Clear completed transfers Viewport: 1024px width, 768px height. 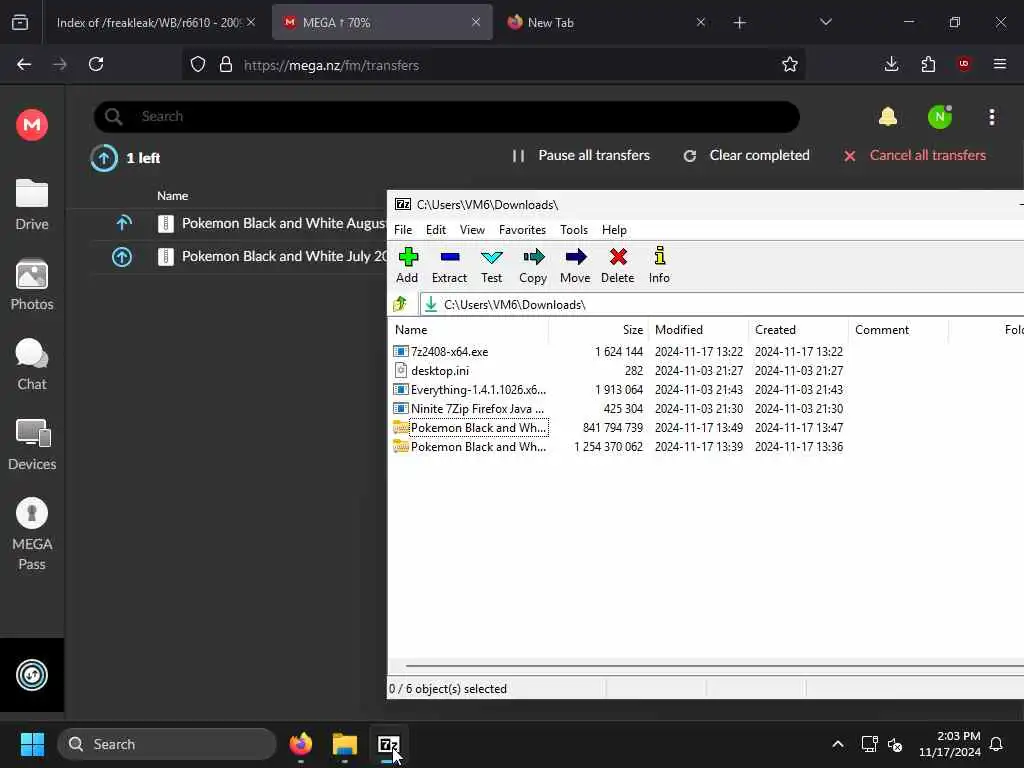pyautogui.click(x=746, y=155)
